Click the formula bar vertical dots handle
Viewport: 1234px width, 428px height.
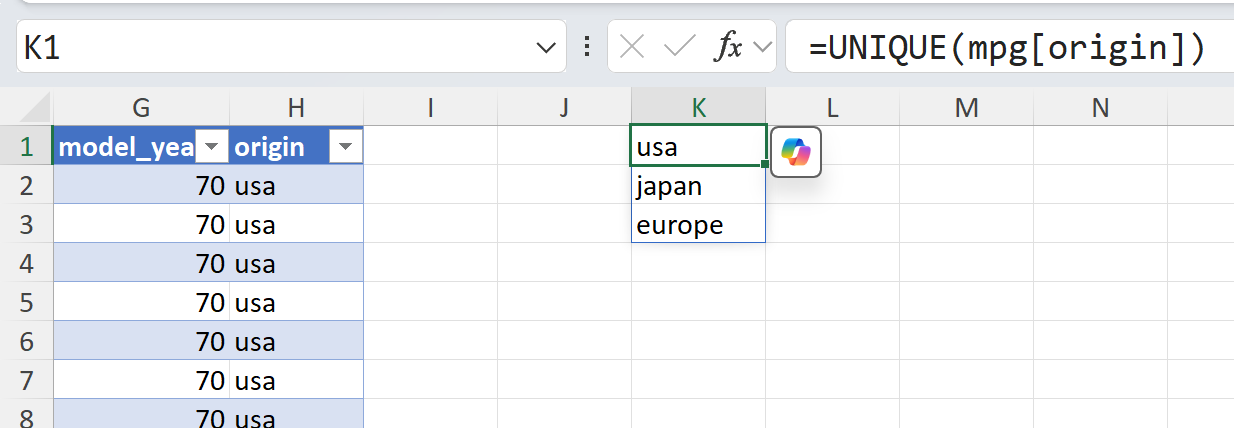(x=587, y=47)
